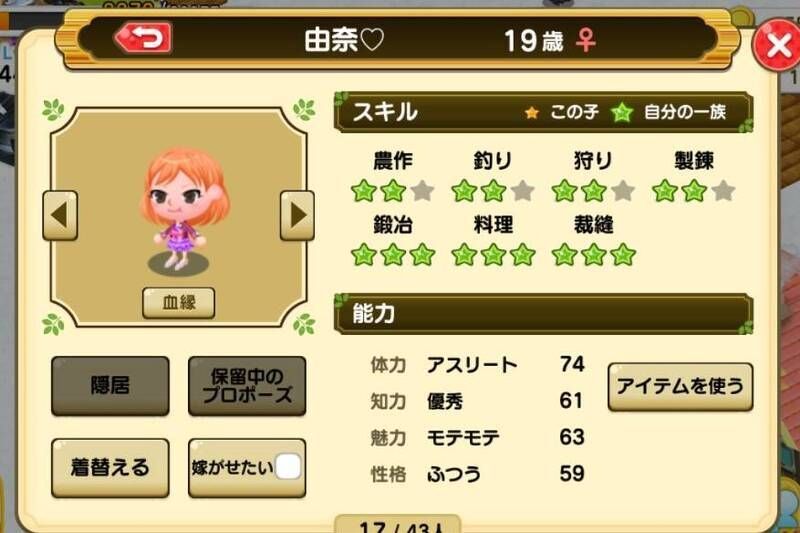
Task: Click the grey third star under 釣り
Action: coord(523,191)
